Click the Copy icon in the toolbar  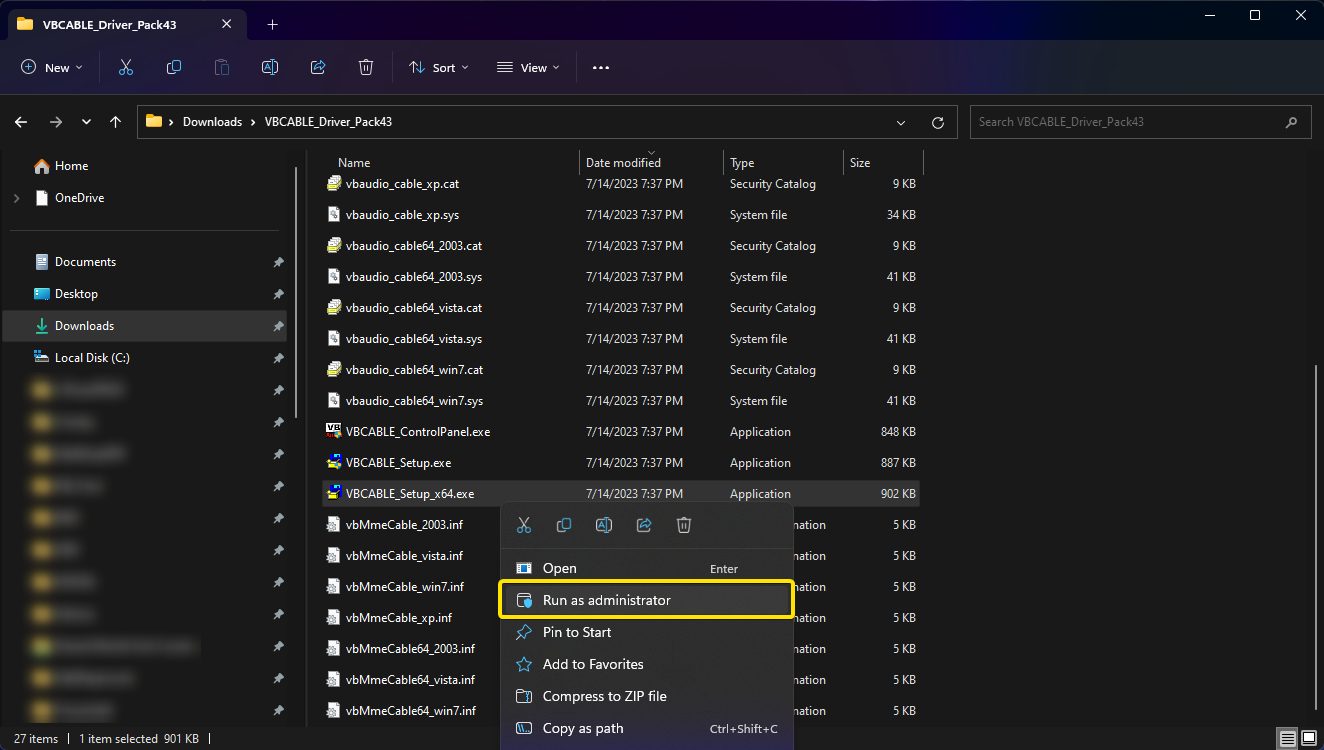pos(174,67)
